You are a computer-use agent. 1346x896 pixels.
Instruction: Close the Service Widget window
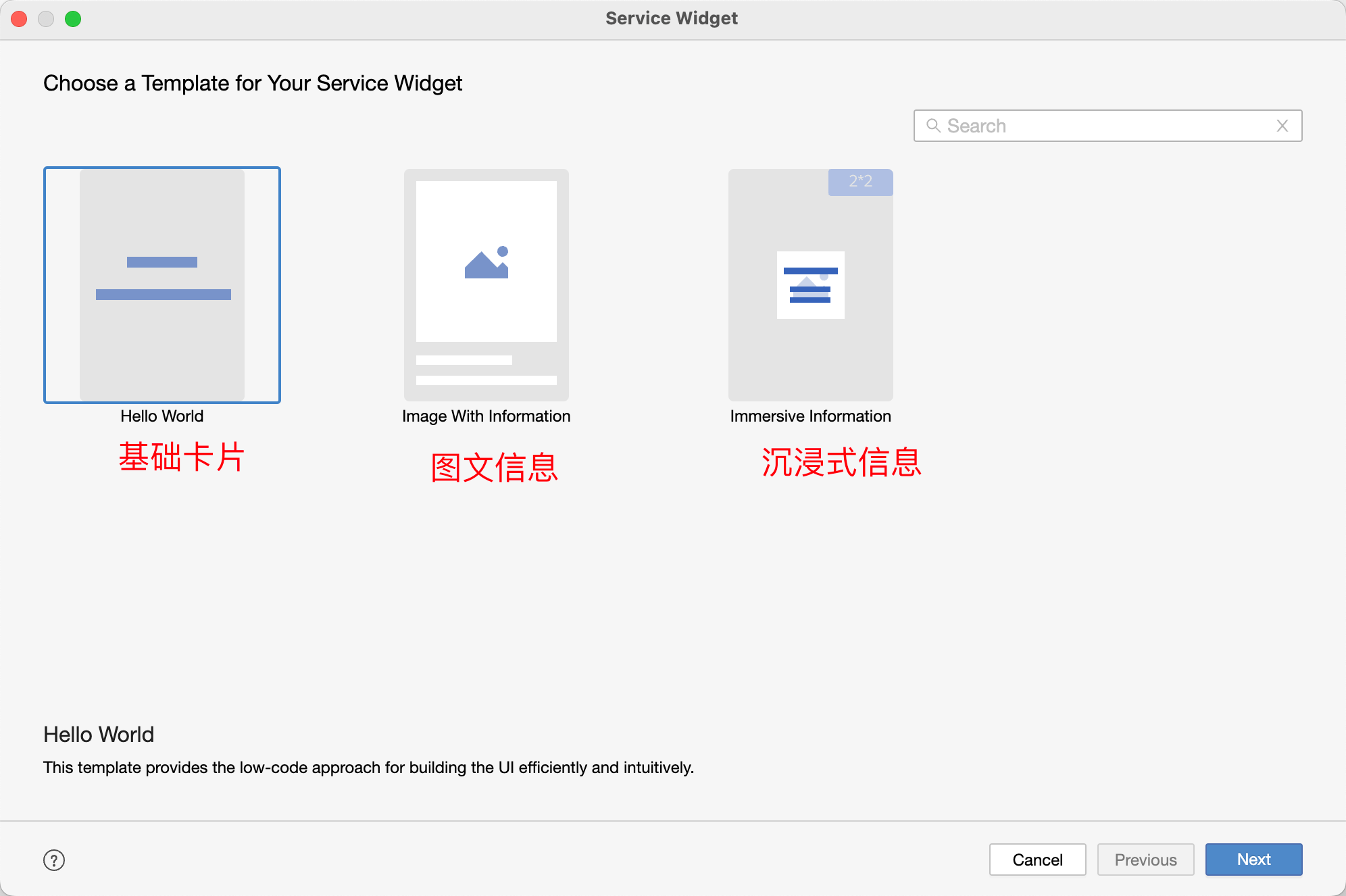pos(20,19)
